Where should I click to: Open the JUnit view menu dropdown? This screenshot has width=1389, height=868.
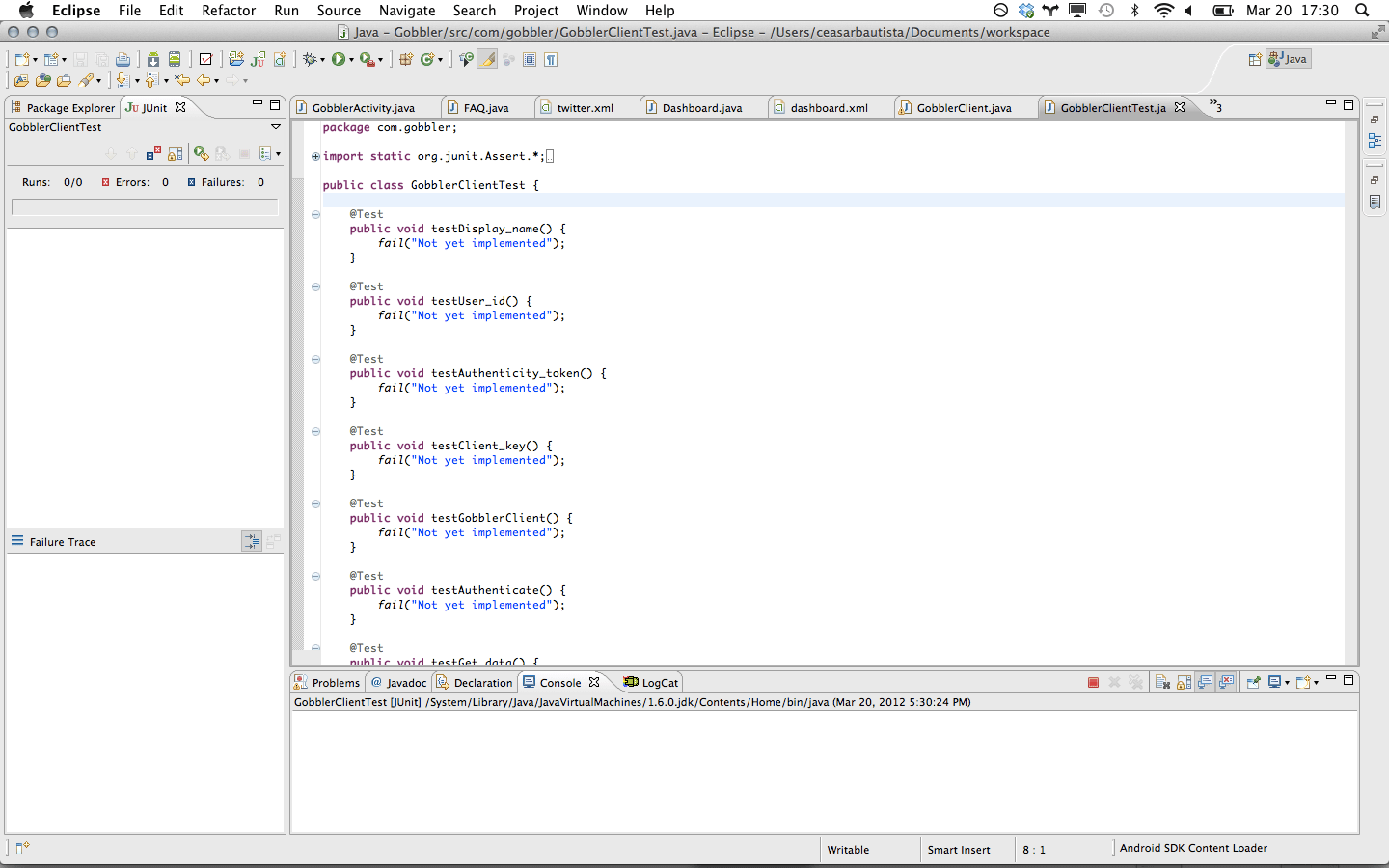(x=277, y=154)
